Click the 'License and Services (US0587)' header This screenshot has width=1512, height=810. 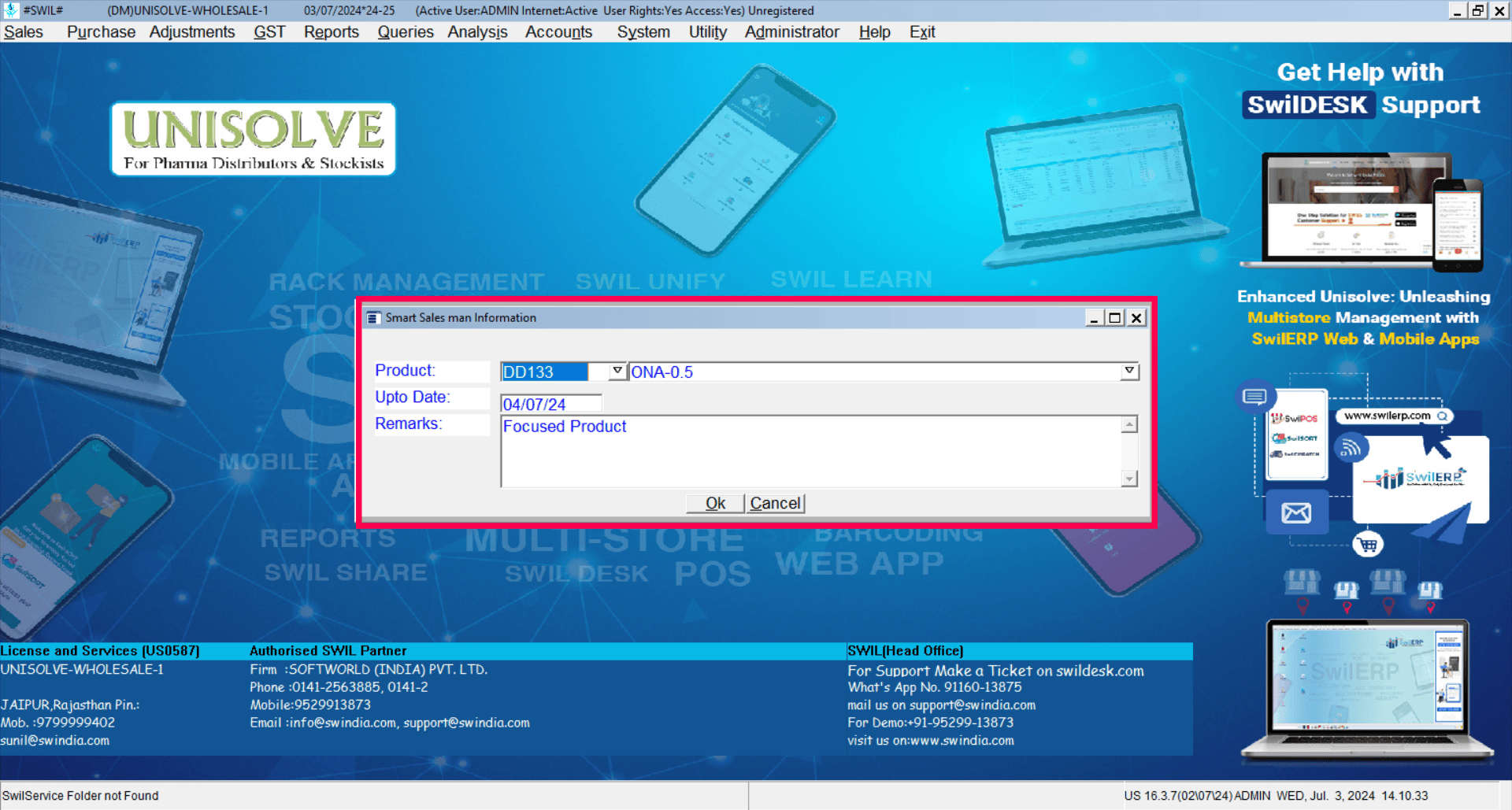100,651
